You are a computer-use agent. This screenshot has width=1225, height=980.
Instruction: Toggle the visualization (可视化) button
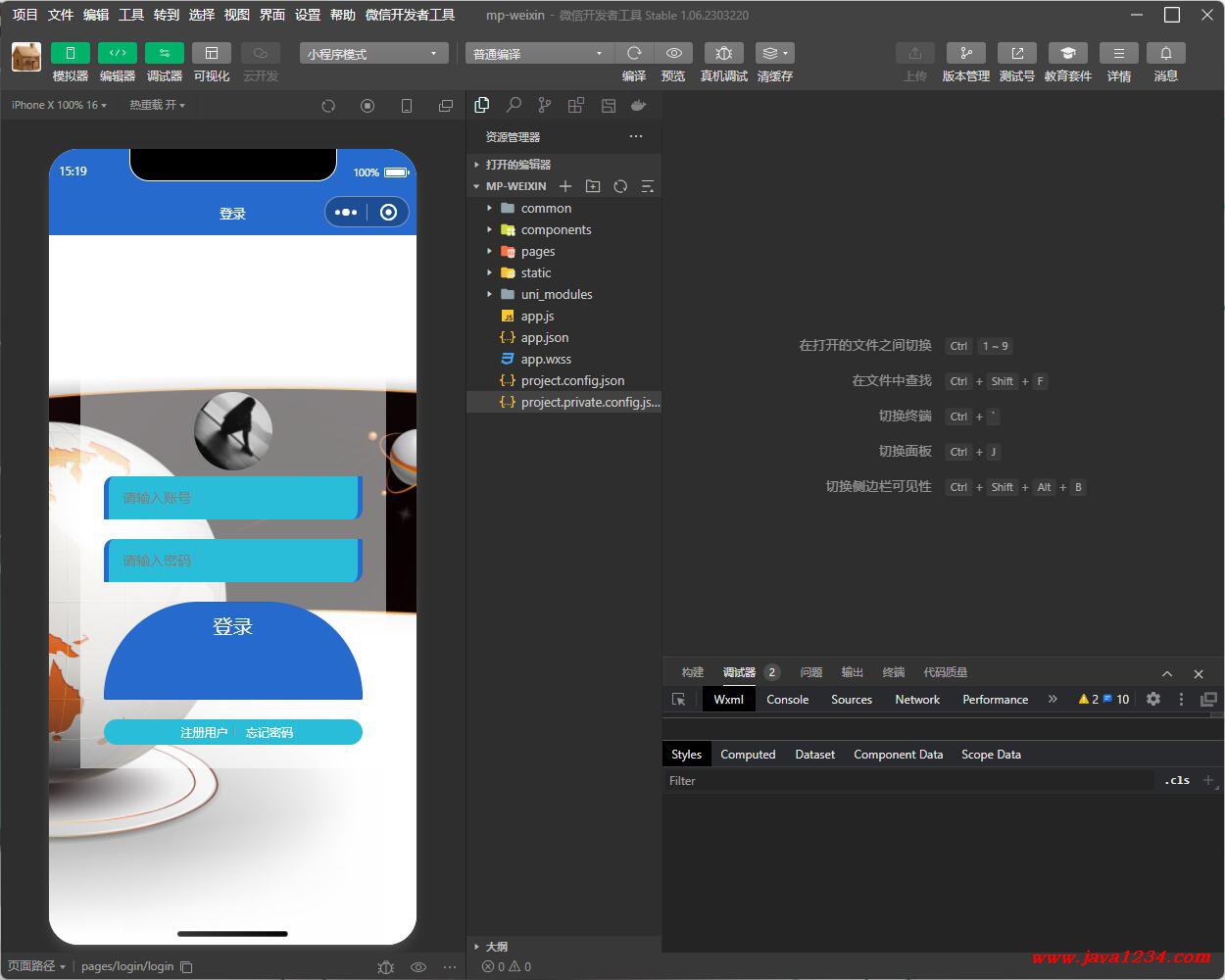pos(211,53)
